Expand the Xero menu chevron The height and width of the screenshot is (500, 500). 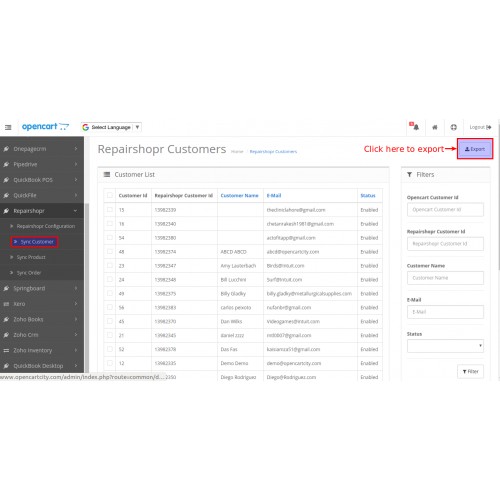tap(76, 304)
